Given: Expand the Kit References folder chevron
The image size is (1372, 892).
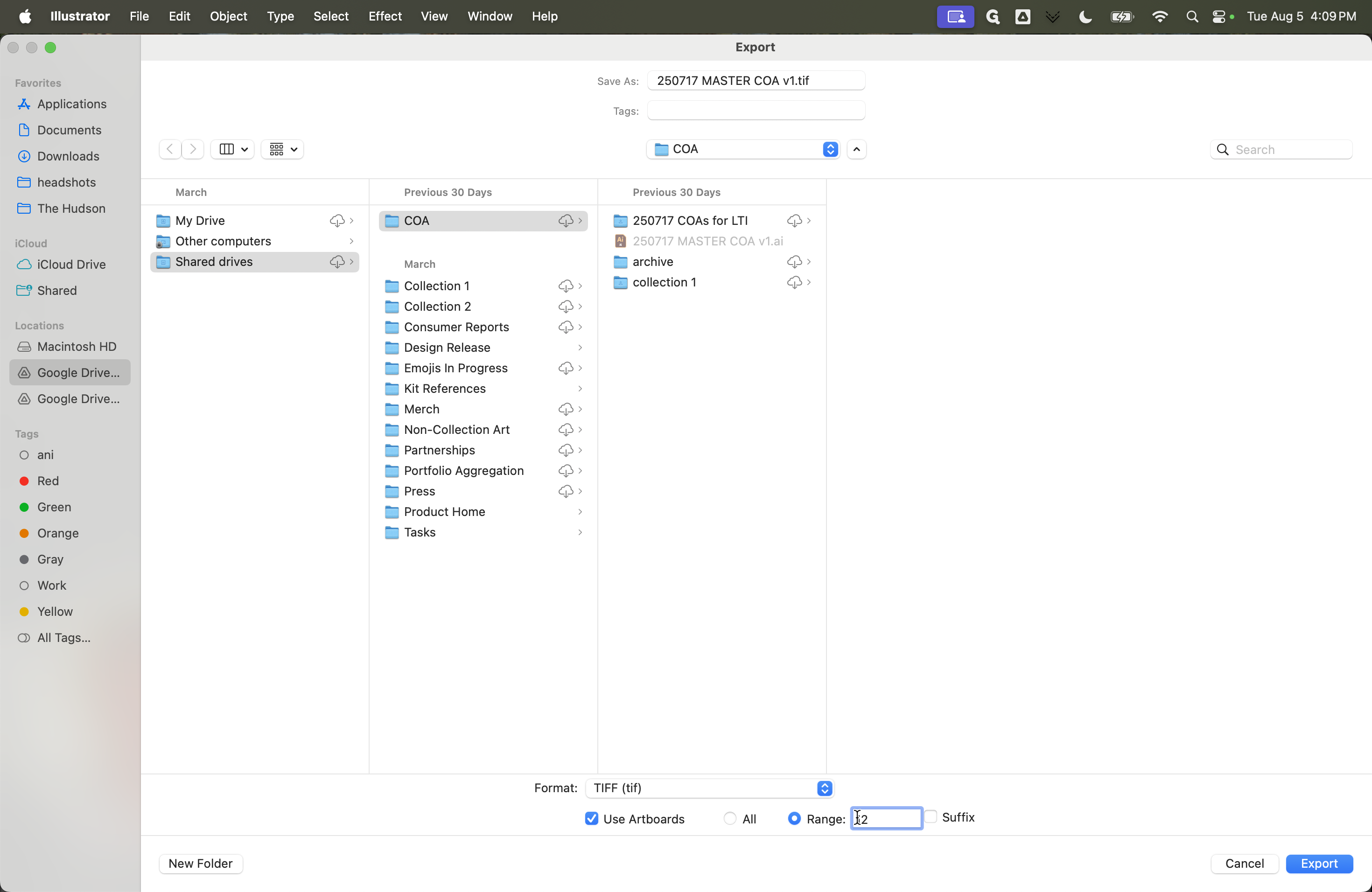Looking at the screenshot, I should tap(580, 388).
